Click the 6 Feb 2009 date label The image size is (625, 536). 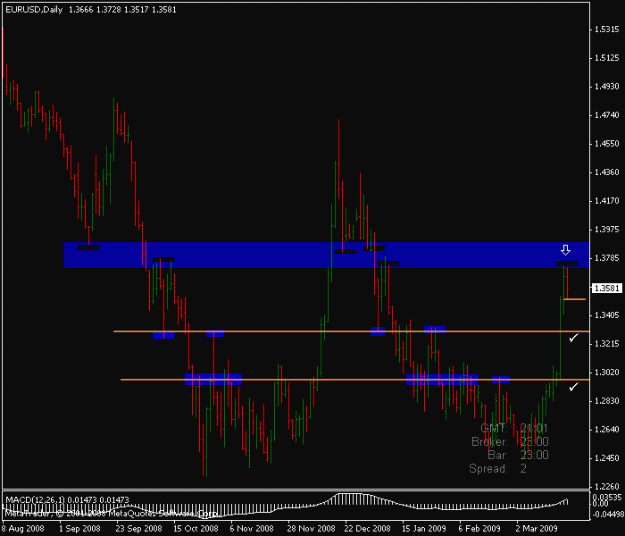[480, 528]
